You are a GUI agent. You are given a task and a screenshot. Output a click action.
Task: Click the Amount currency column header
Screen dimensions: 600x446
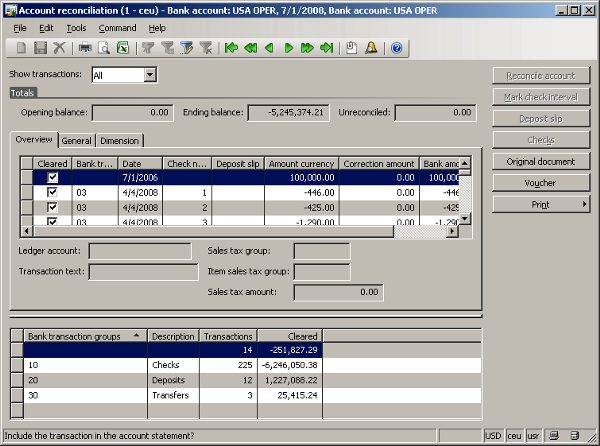click(x=302, y=164)
